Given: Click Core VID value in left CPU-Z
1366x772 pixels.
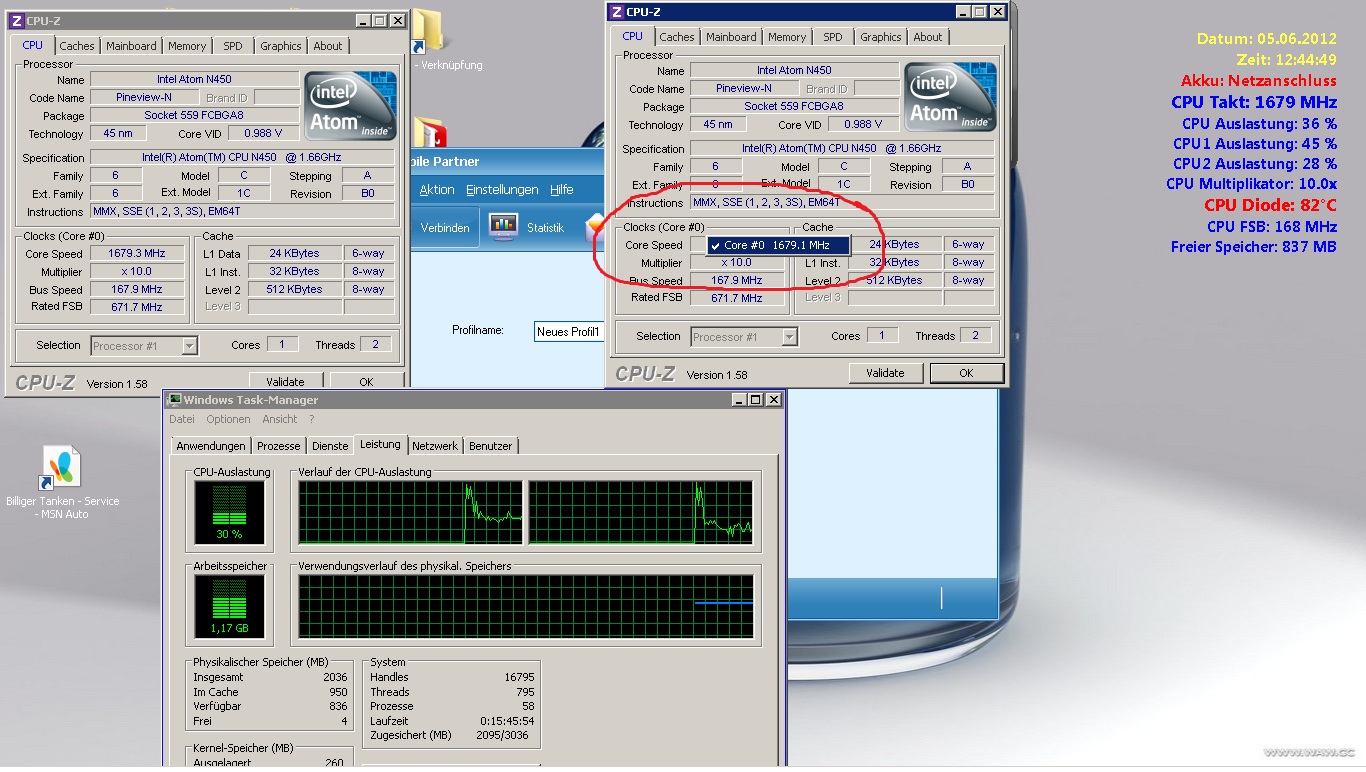Looking at the screenshot, I should pyautogui.click(x=263, y=133).
